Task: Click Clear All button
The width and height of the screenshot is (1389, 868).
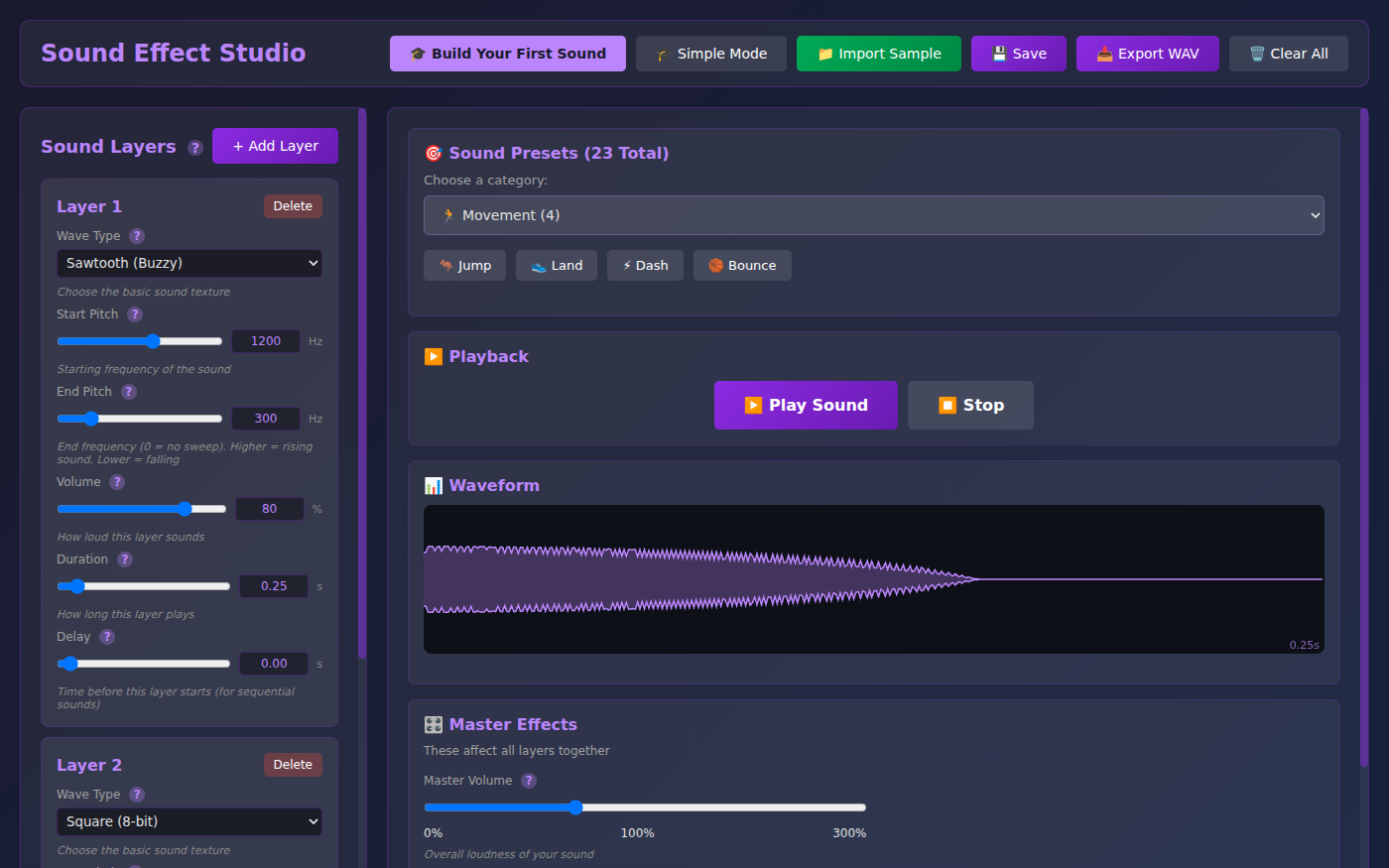Action: coord(1289,54)
